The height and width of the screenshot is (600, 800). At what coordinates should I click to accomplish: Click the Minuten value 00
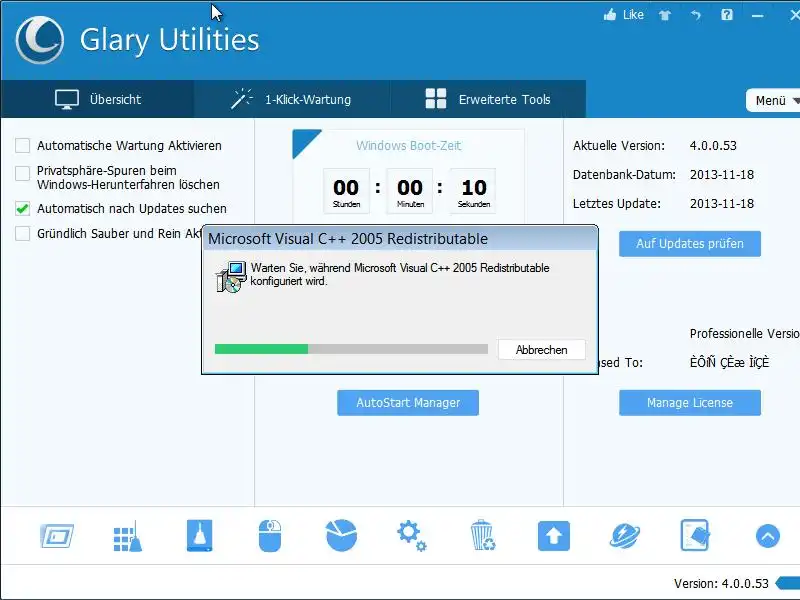click(x=410, y=188)
